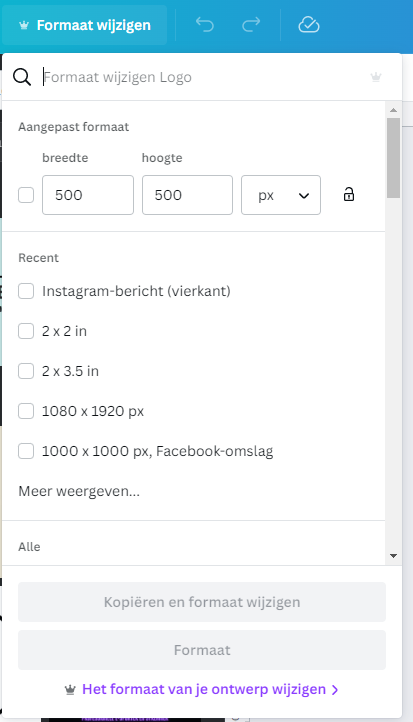Viewport: 413px width, 722px height.
Task: Click the scrollbar down arrow
Action: click(393, 556)
